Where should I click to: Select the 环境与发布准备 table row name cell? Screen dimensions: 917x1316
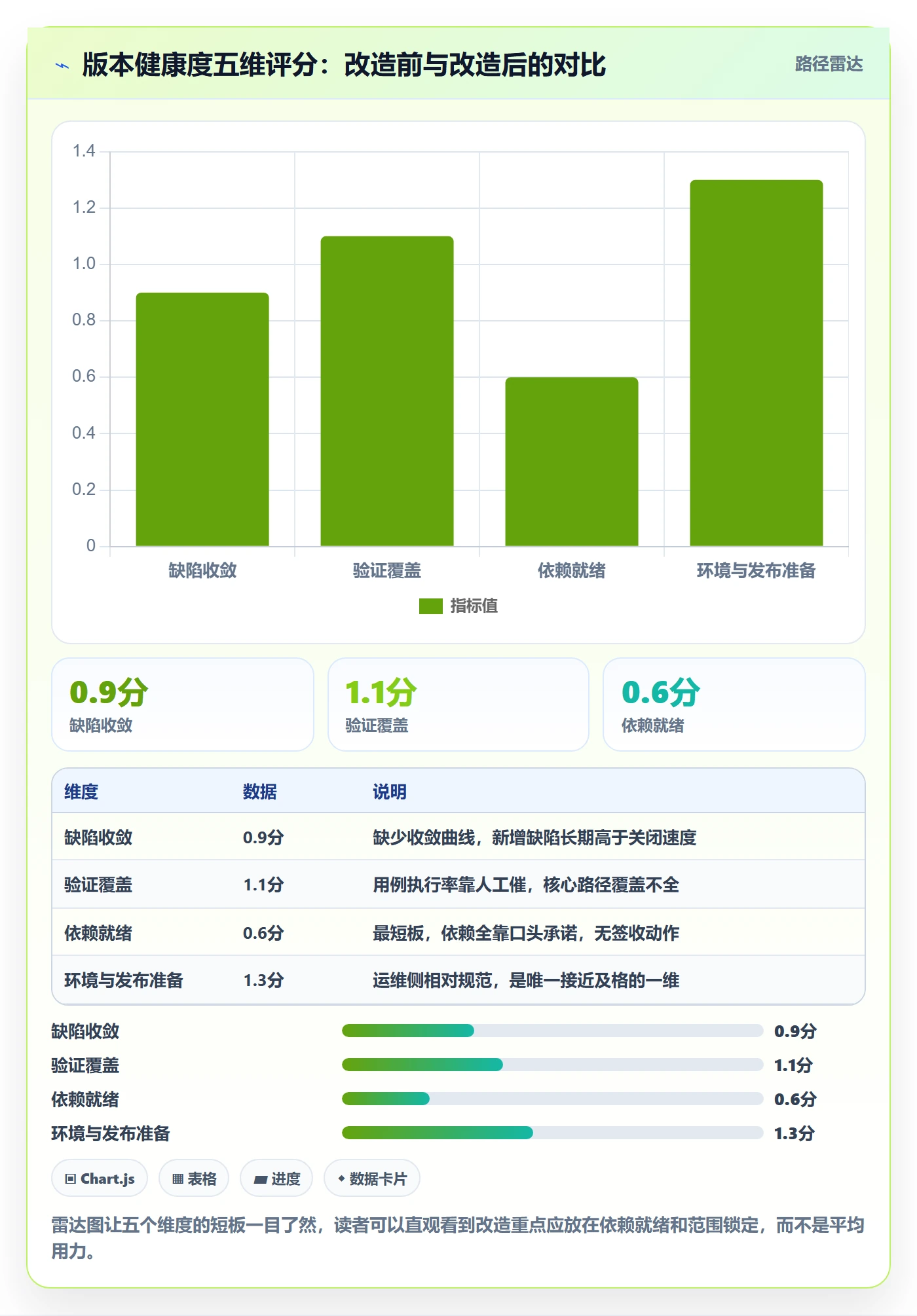(x=124, y=980)
